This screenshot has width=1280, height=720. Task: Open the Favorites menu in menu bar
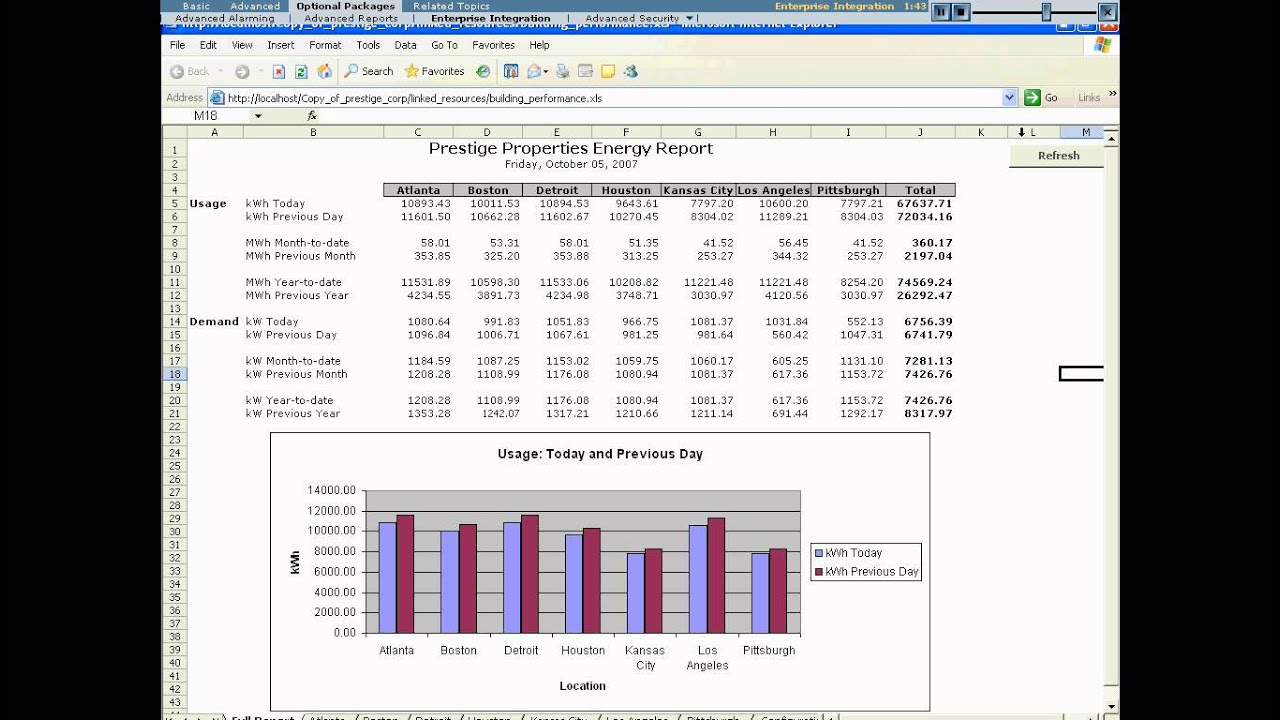pos(493,45)
